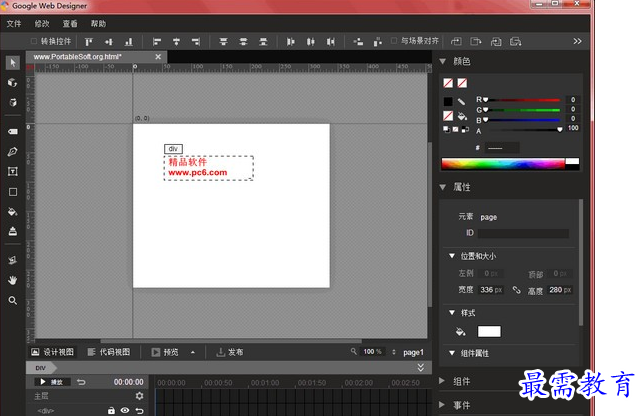
Task: Expand the 组件 panel
Action: tap(442, 381)
